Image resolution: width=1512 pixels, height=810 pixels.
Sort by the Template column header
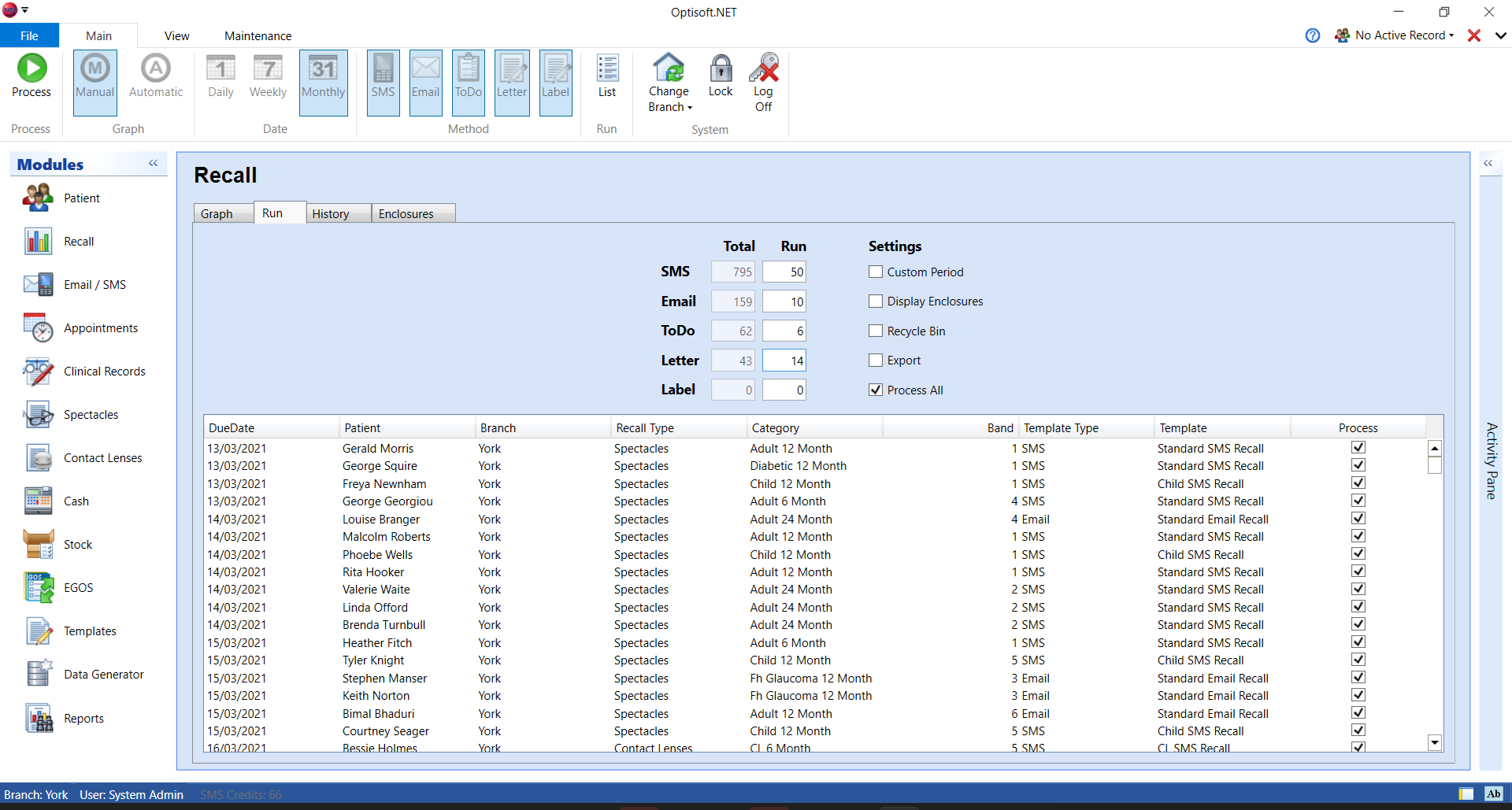1222,428
